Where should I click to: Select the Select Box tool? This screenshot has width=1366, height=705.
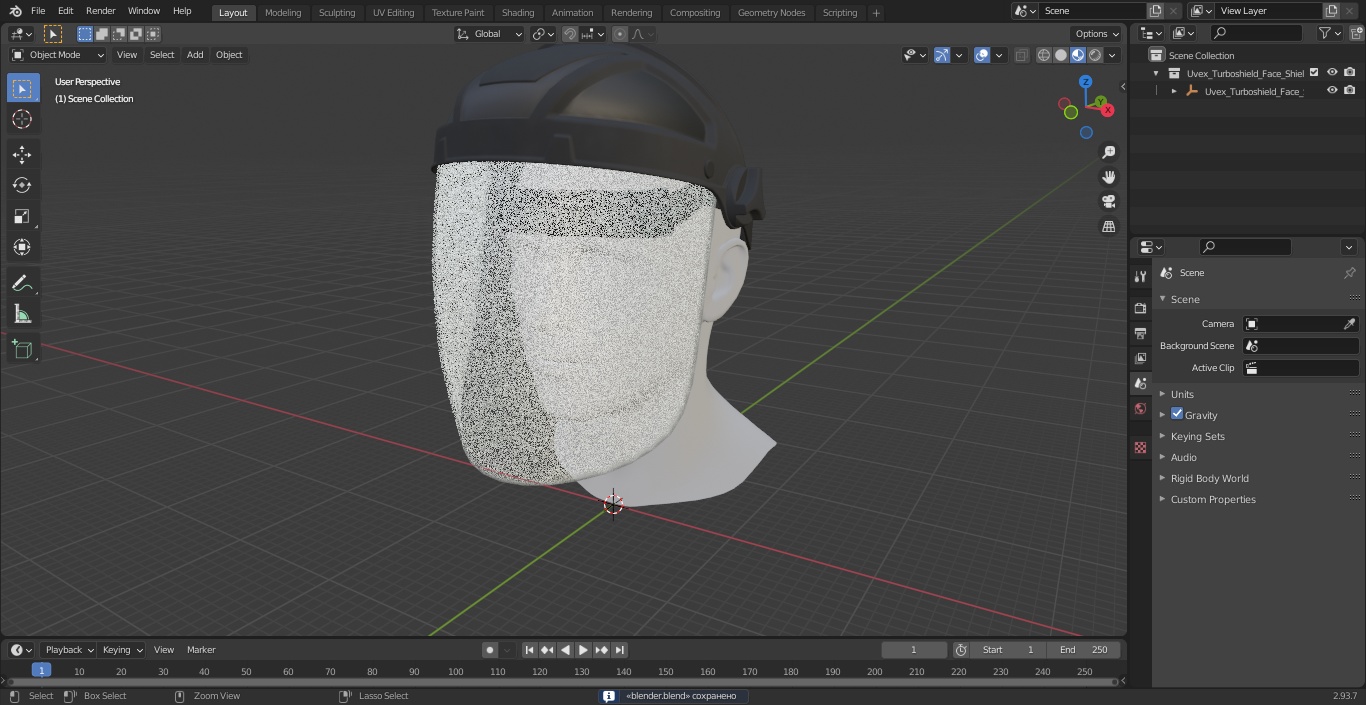pyautogui.click(x=22, y=88)
